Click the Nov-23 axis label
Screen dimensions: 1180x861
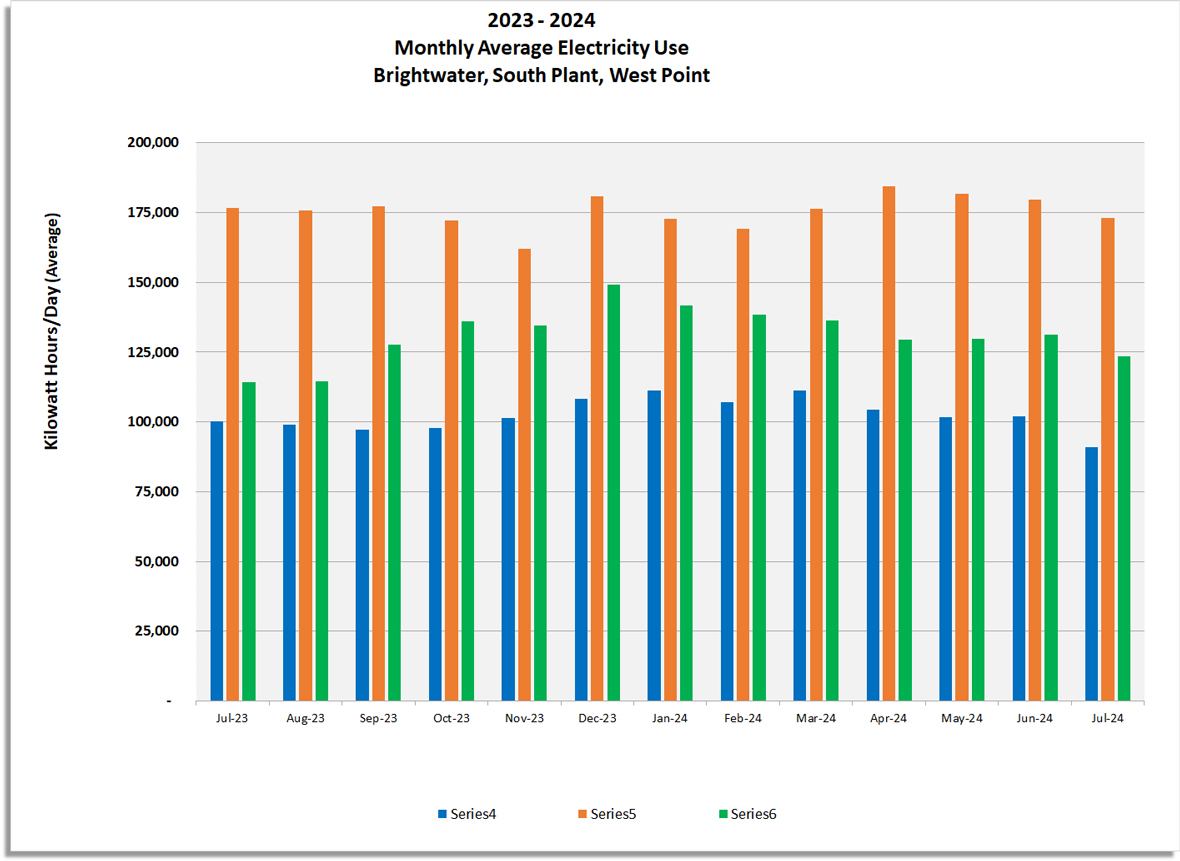coord(524,718)
